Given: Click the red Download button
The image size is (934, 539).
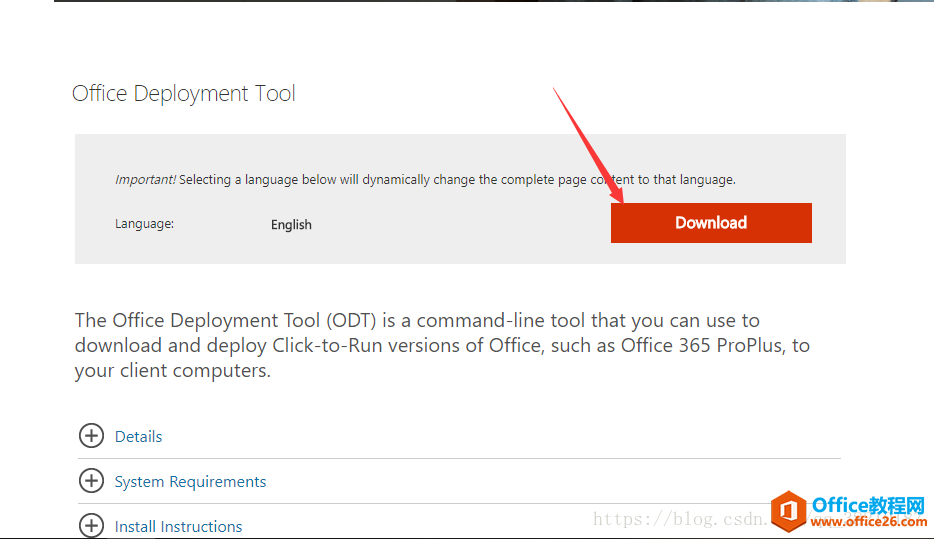Looking at the screenshot, I should point(711,223).
